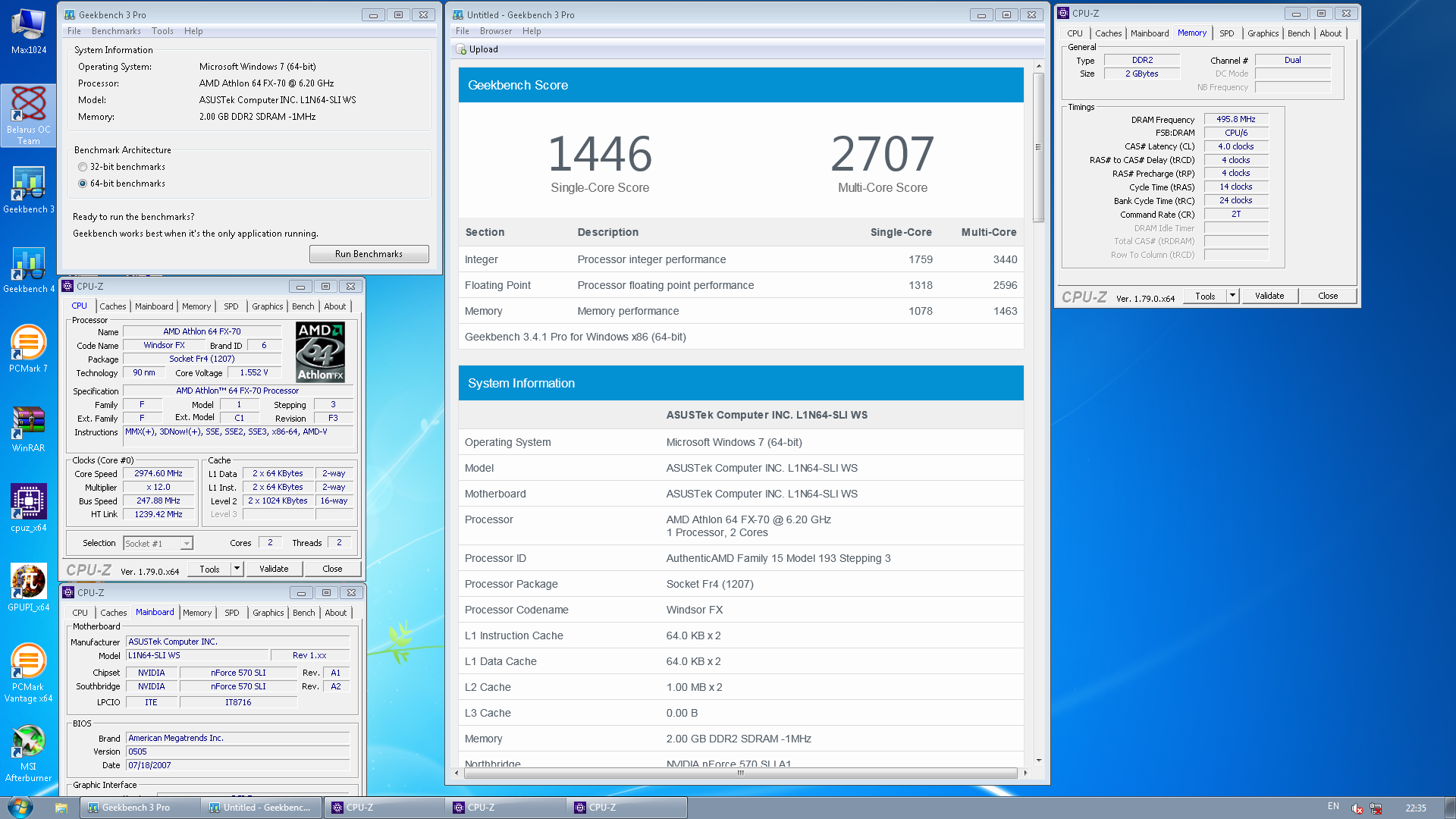Click the Show Desktop button
The image size is (1456, 819).
(x=1450, y=808)
